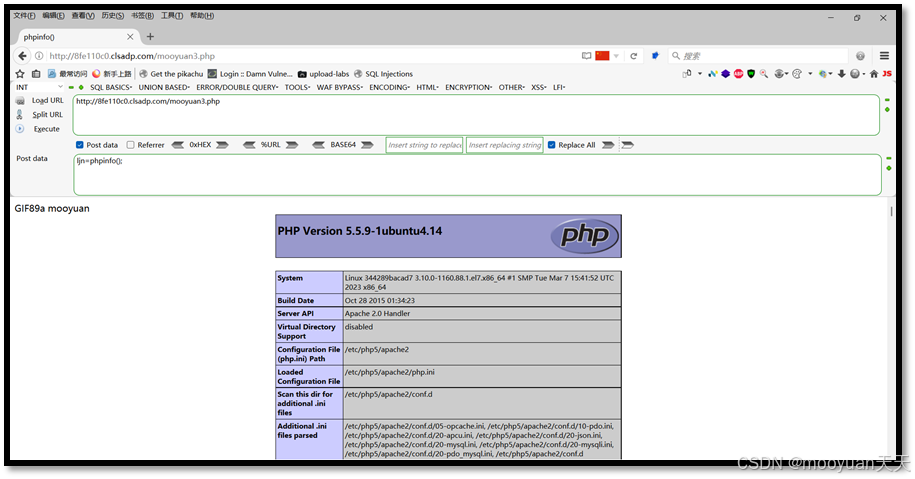Click the site info icon in address bar
Image resolution: width=915 pixels, height=479 pixels.
[39, 56]
